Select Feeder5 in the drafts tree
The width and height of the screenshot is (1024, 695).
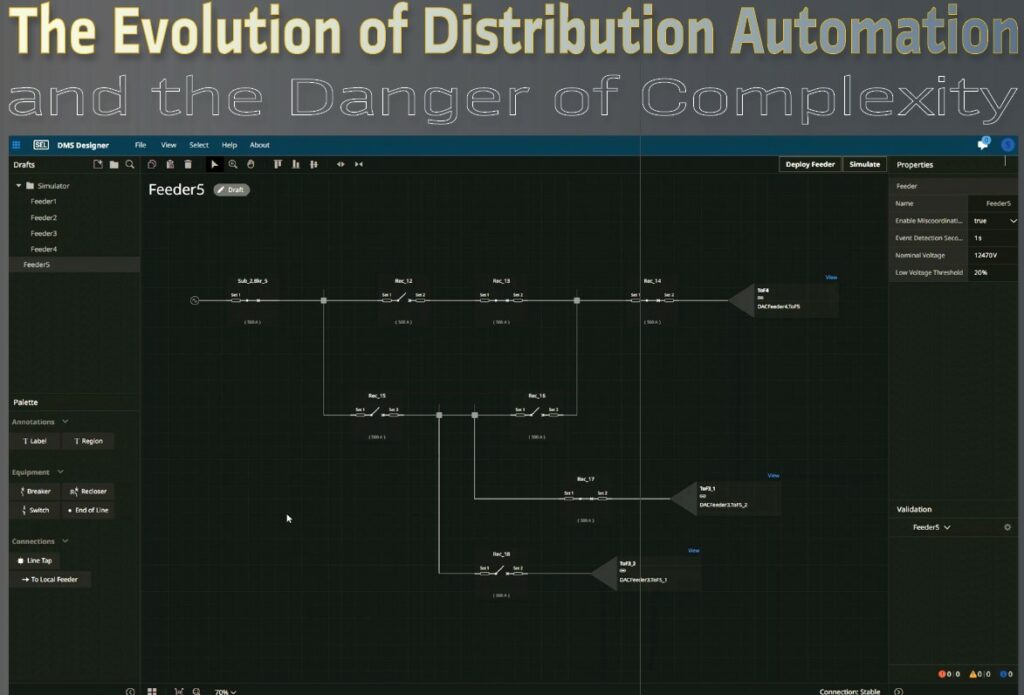click(x=74, y=265)
